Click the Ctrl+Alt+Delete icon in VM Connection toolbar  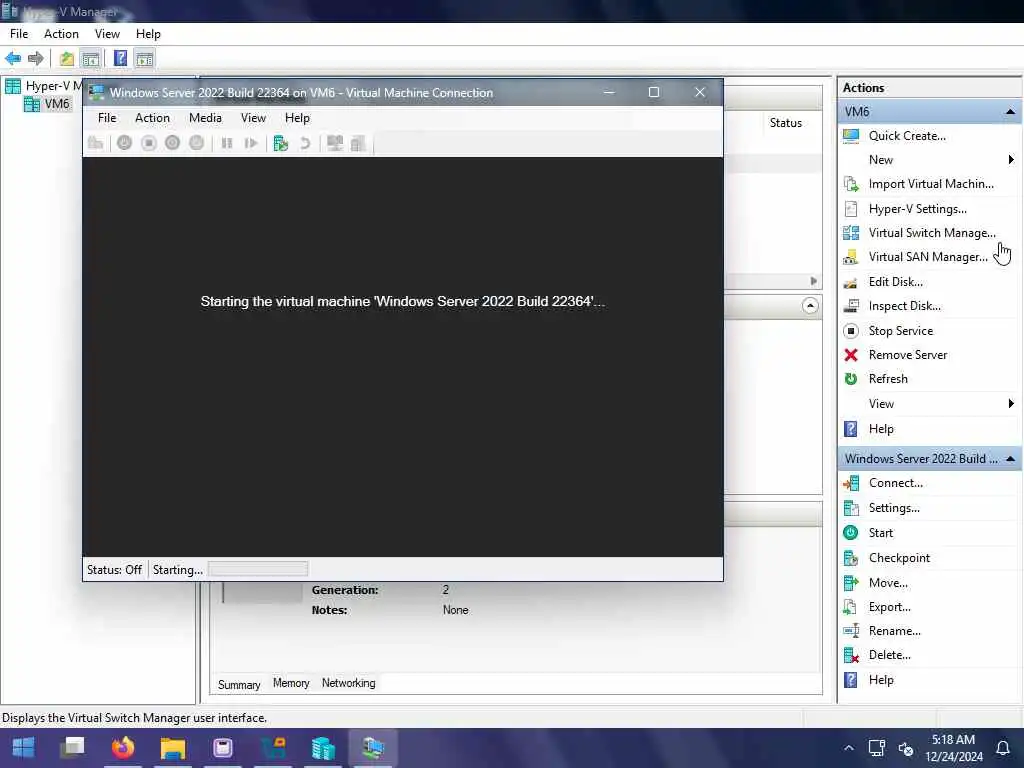(95, 143)
